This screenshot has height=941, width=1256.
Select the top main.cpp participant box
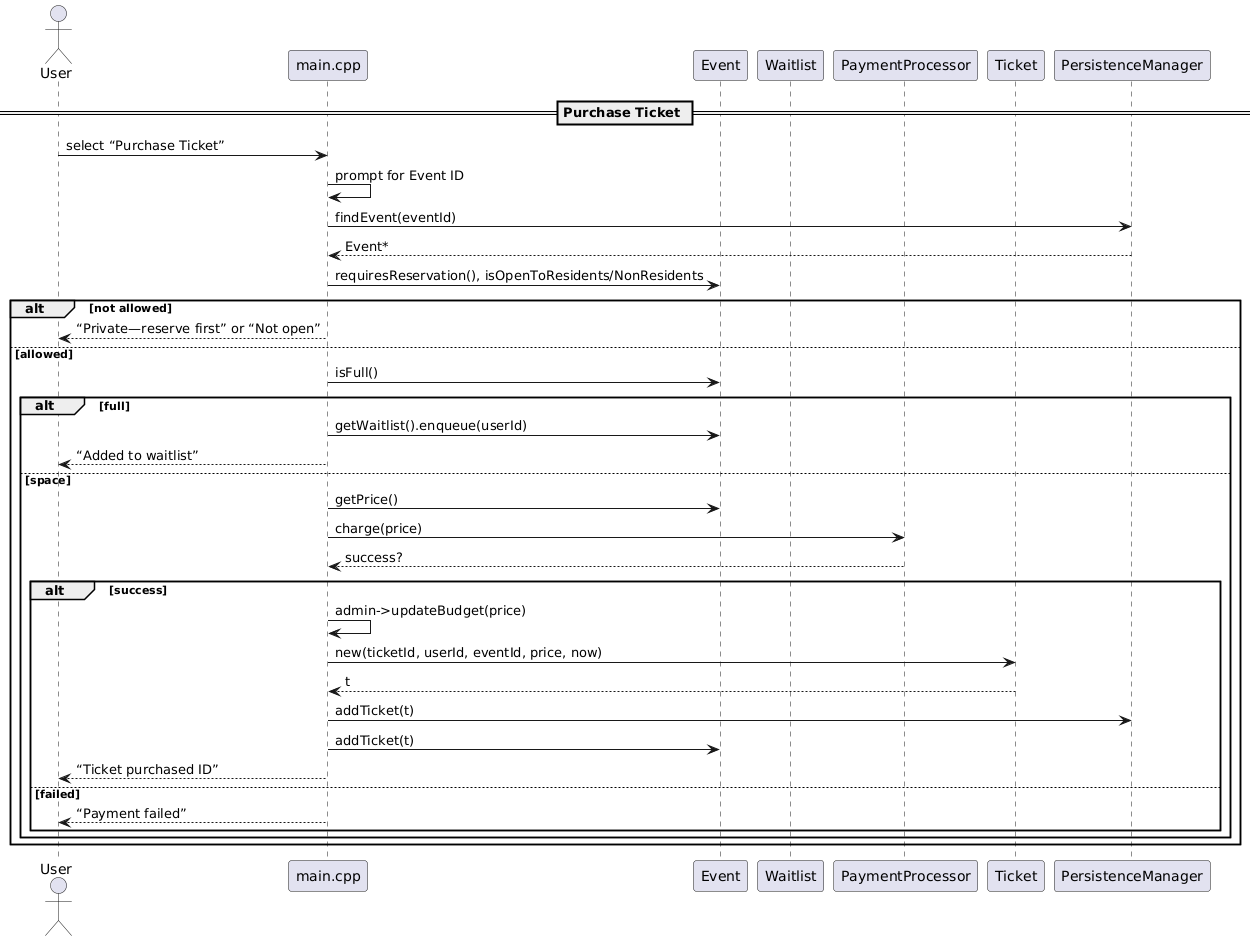(327, 66)
